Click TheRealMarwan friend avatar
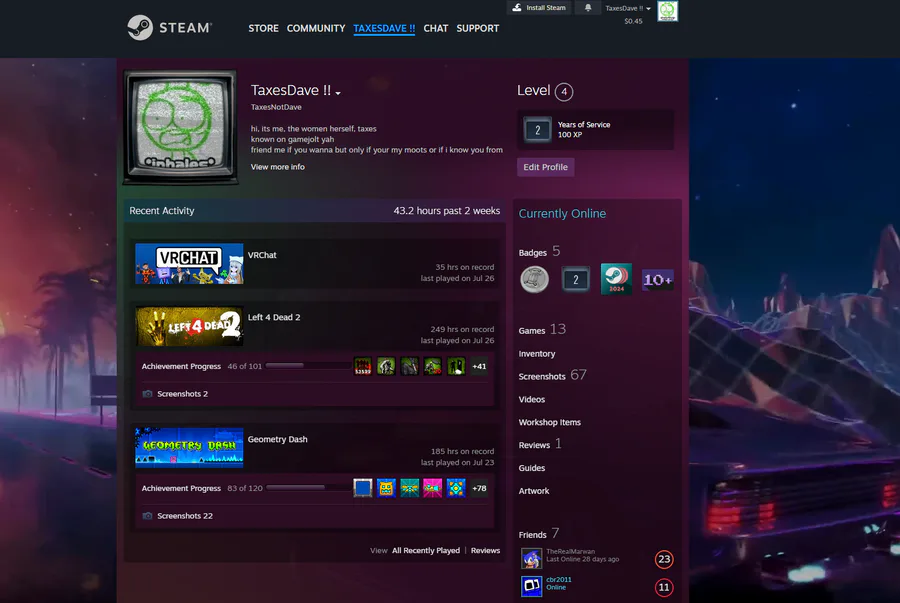The height and width of the screenshot is (603, 900). (532, 559)
